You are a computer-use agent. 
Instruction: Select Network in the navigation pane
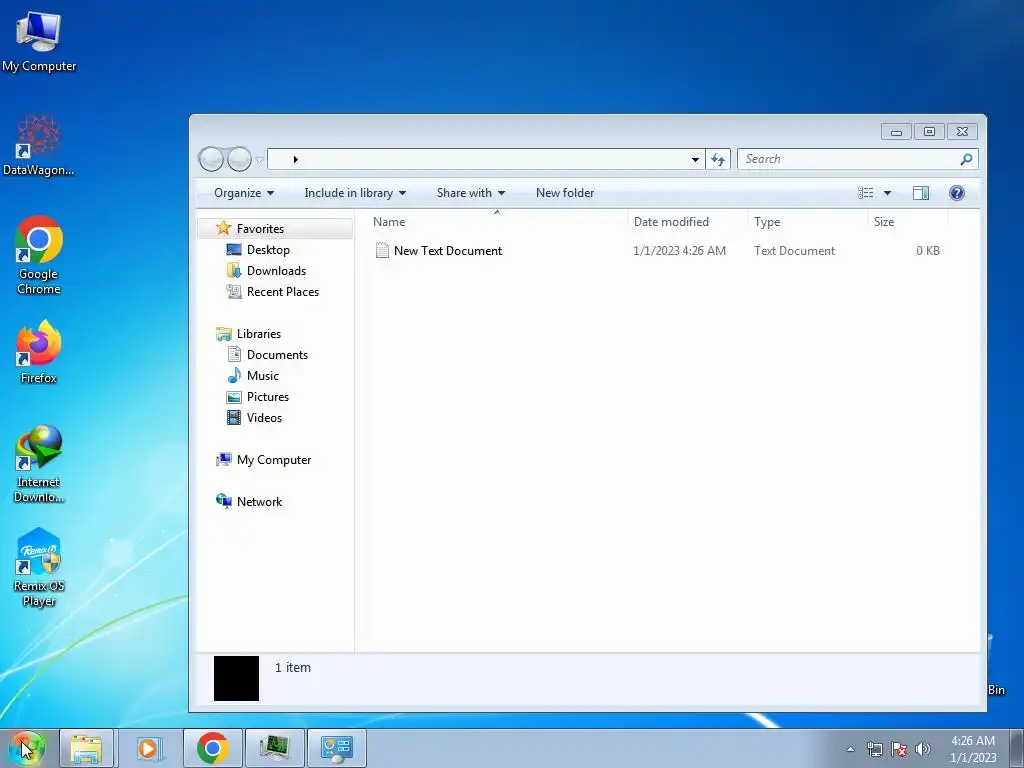pyautogui.click(x=259, y=502)
